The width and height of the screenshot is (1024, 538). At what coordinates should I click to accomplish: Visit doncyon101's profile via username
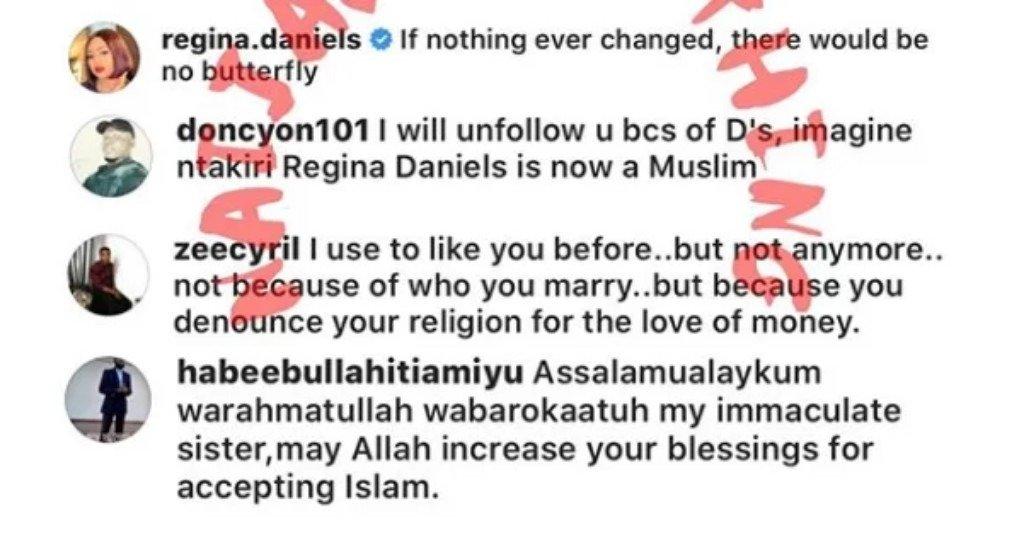pos(274,131)
